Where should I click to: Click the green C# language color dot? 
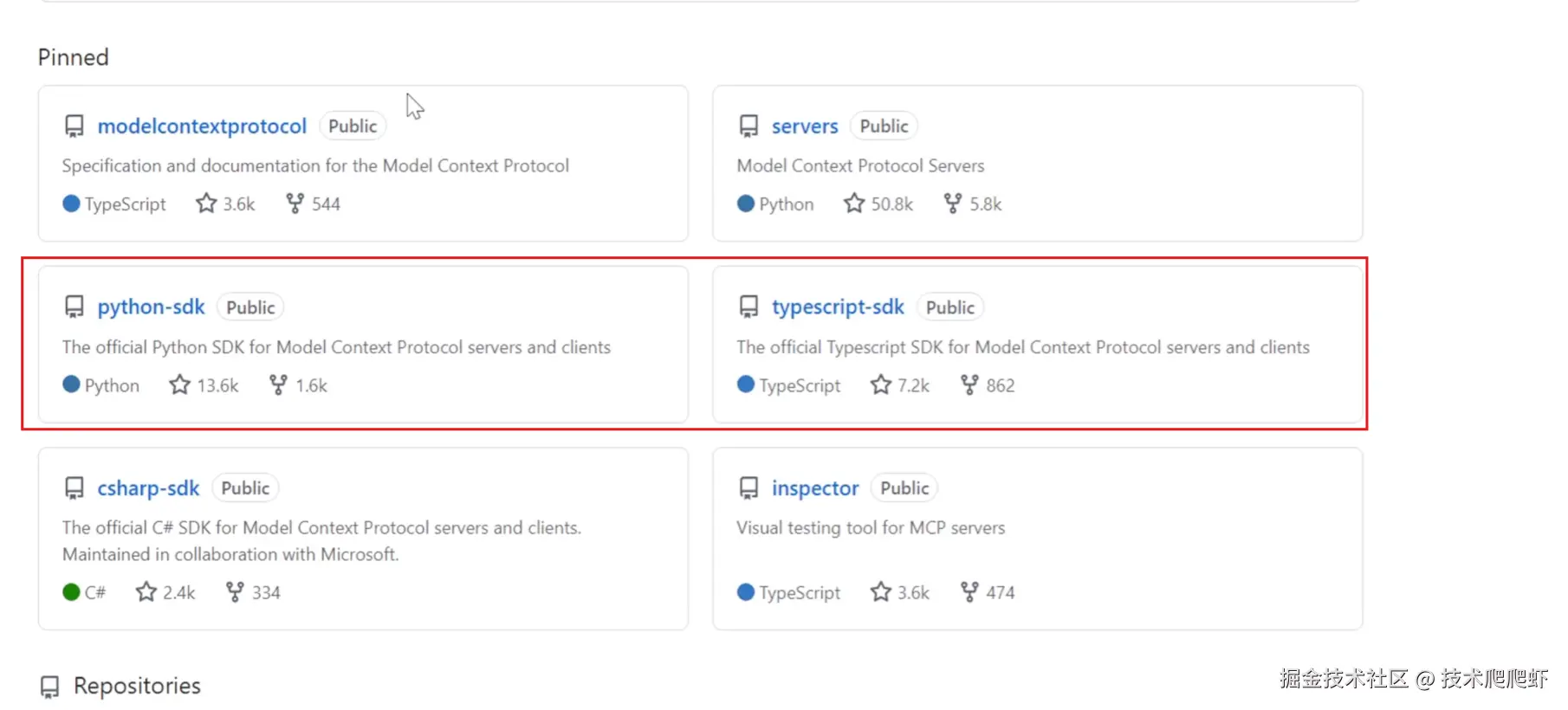(71, 592)
